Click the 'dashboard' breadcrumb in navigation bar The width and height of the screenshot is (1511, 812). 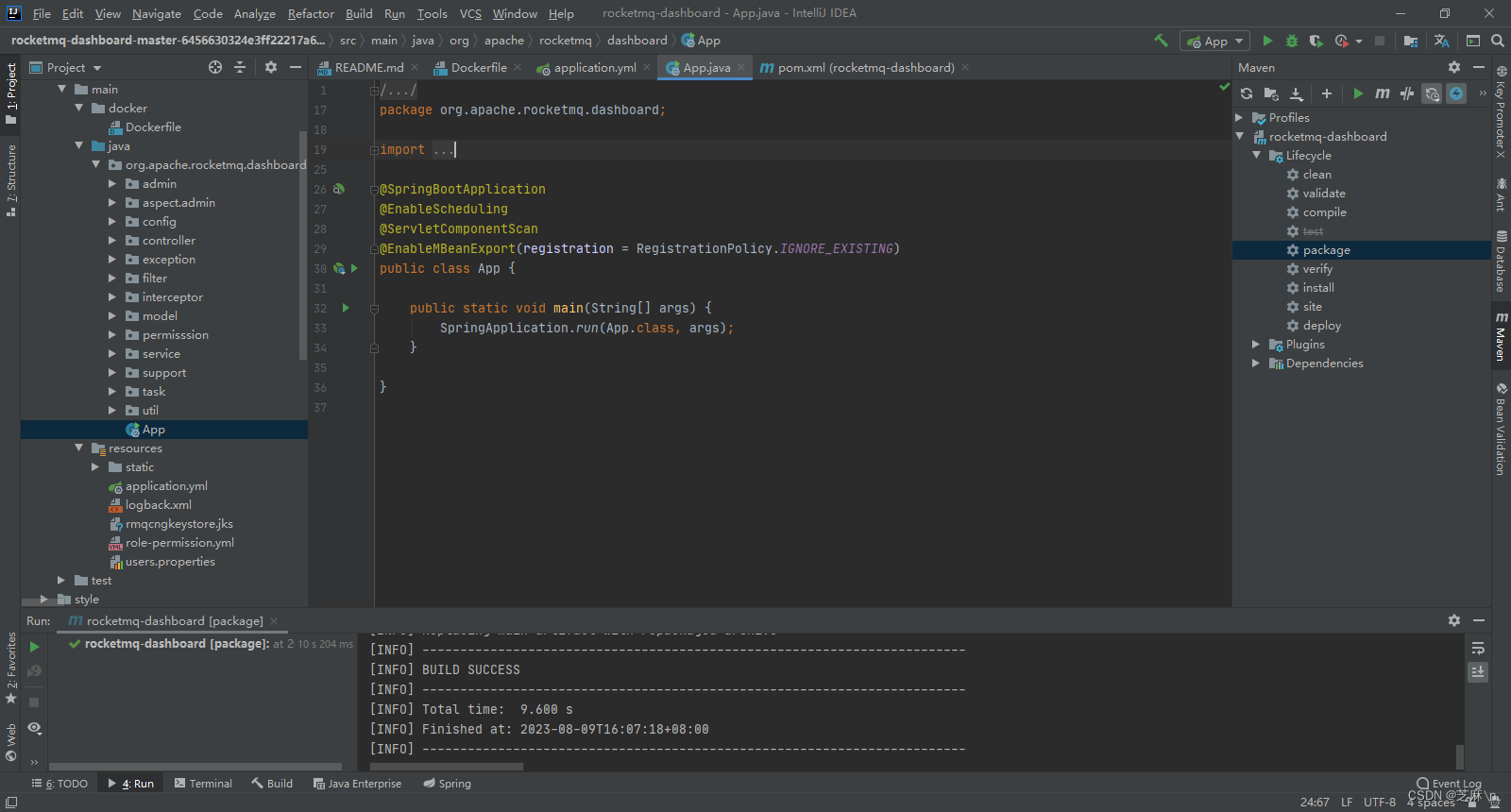637,40
